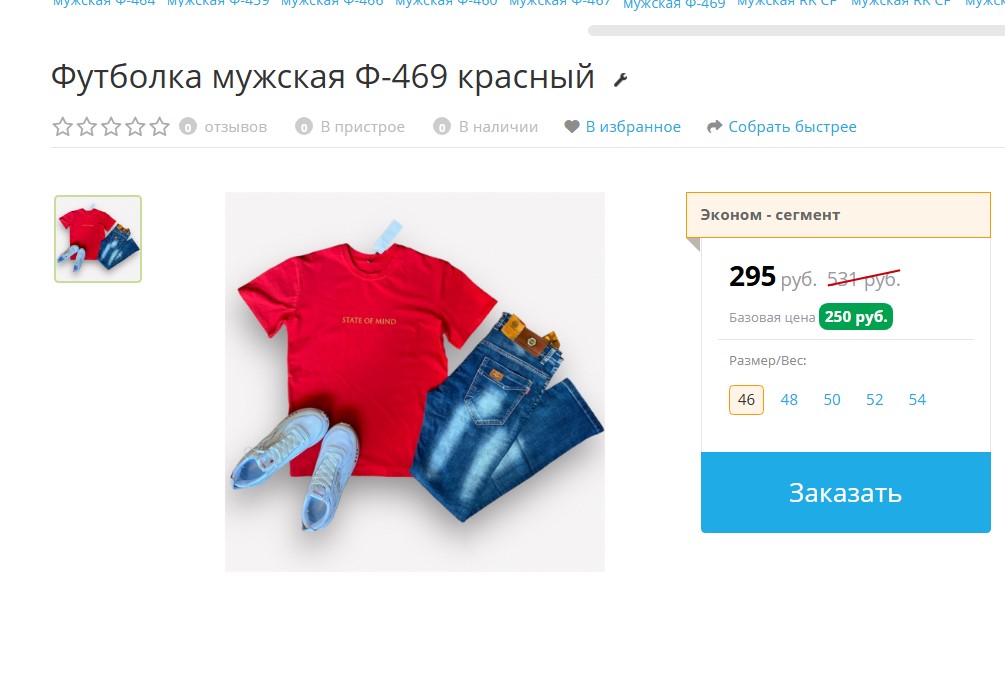The image size is (1005, 675).
Task: Click the 'В пристрое' counter badge
Action: coord(304,127)
